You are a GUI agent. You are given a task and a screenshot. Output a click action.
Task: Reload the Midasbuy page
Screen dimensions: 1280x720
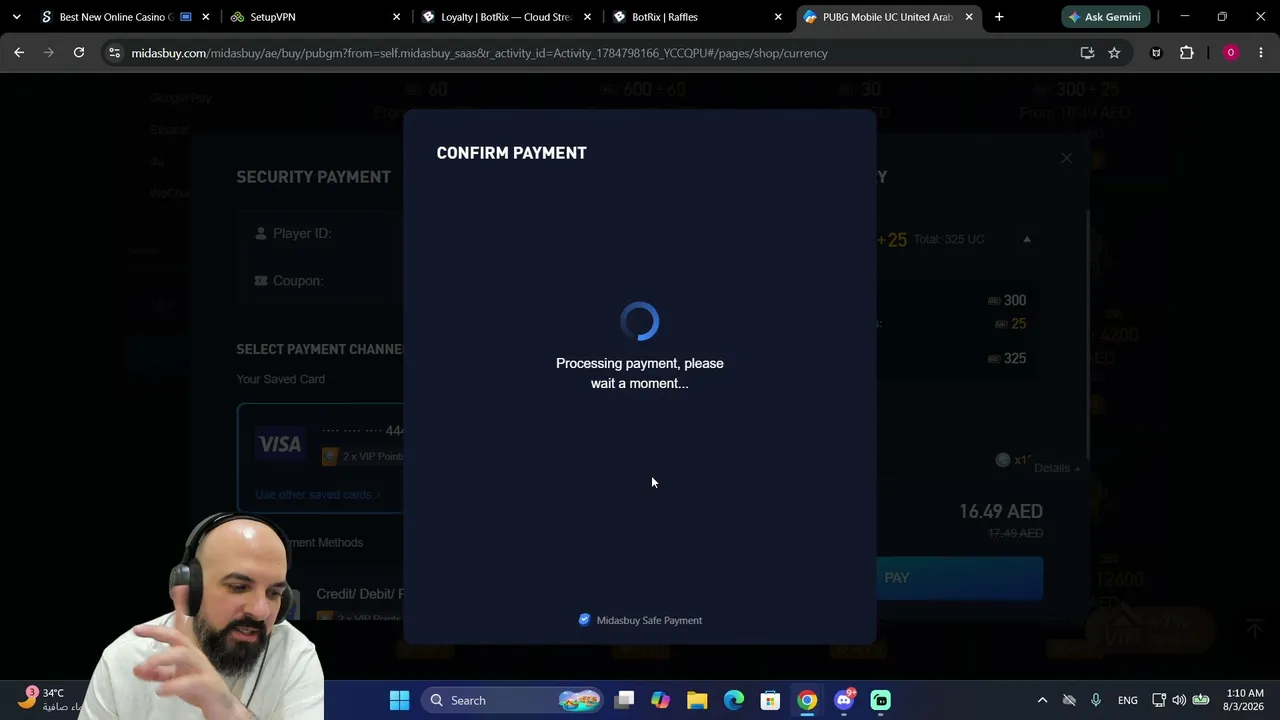79,53
